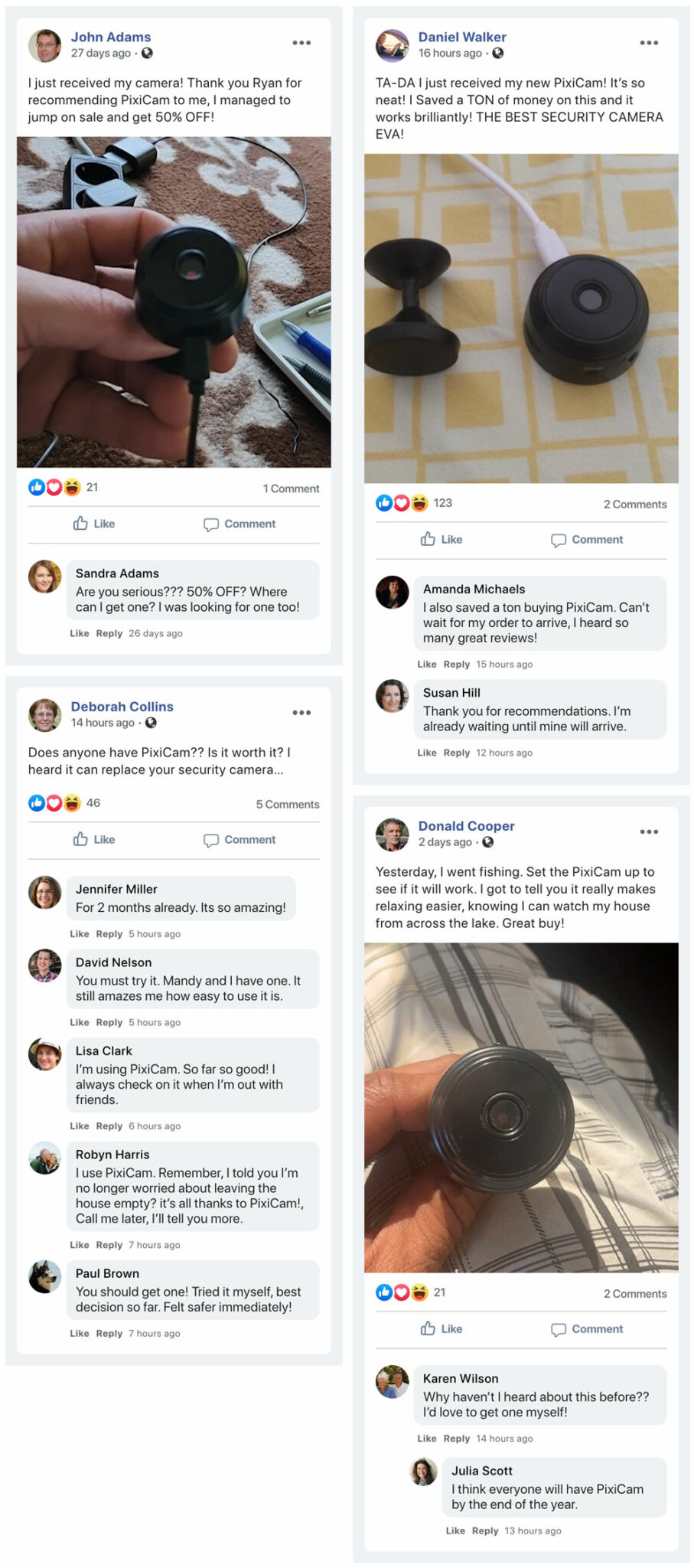Click the thumbs-up Like icon under John Adams' post

pyautogui.click(x=80, y=524)
